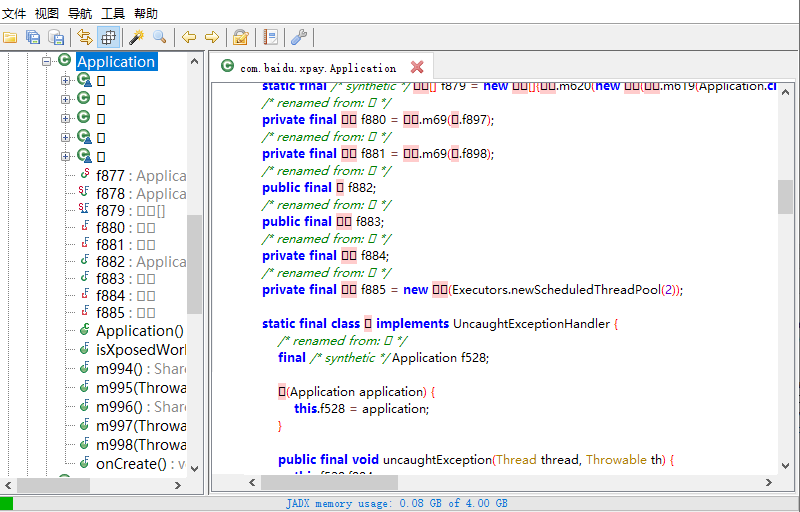800x512 pixels.
Task: Click Executors.newScheduledThreadPool in the code
Action: click(x=557, y=290)
